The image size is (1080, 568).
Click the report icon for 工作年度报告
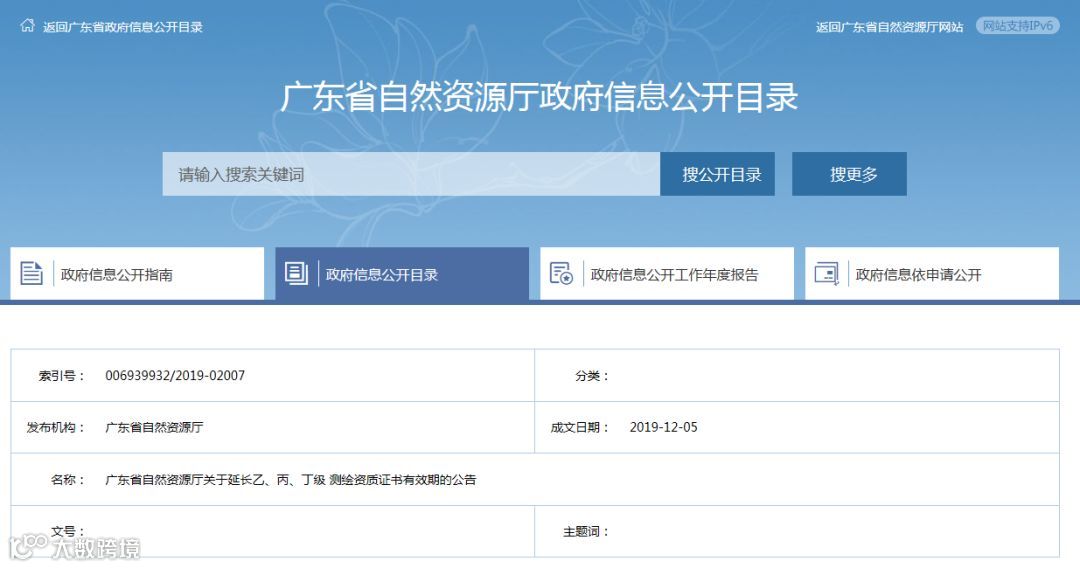(x=561, y=273)
